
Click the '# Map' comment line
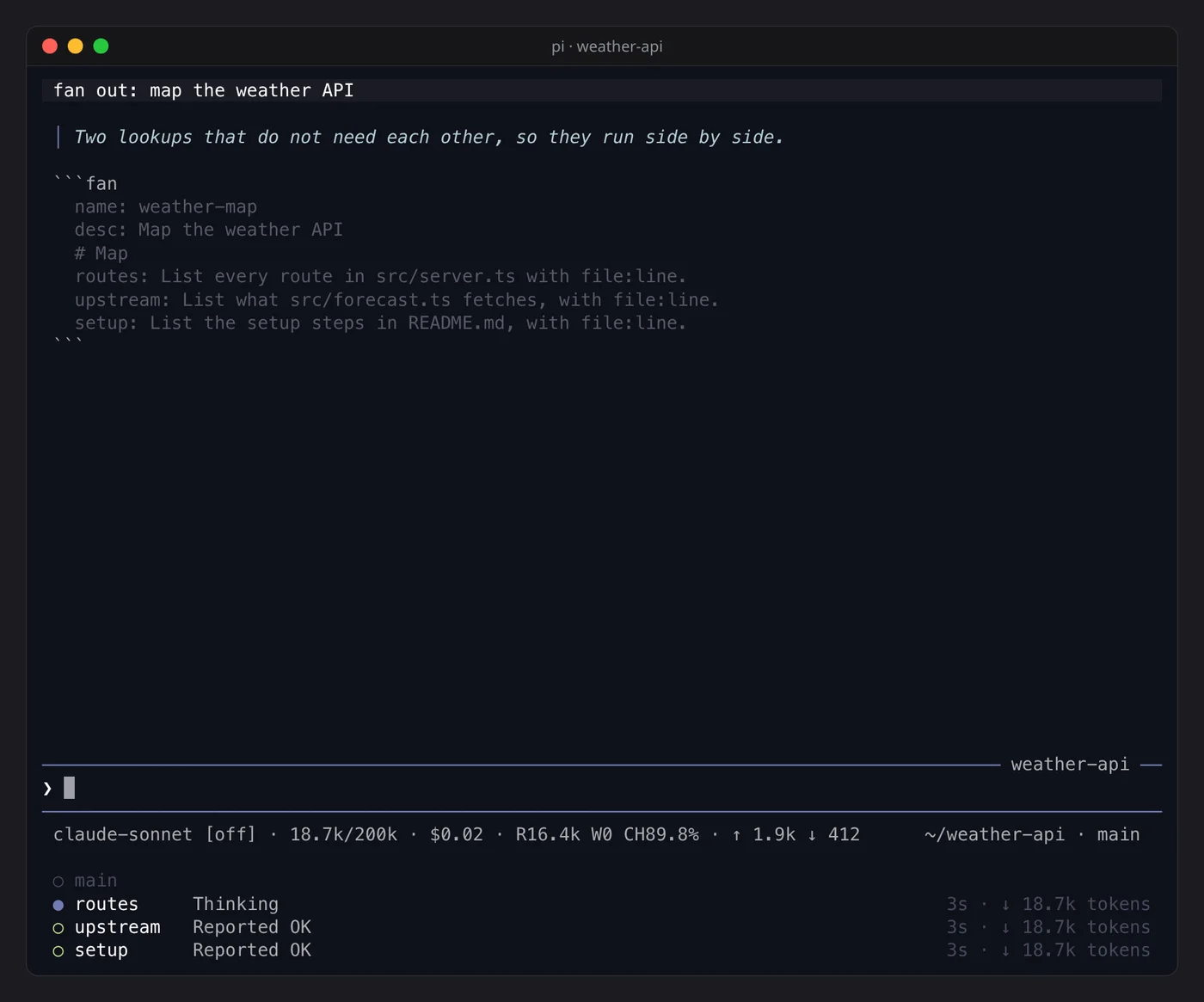pos(101,253)
